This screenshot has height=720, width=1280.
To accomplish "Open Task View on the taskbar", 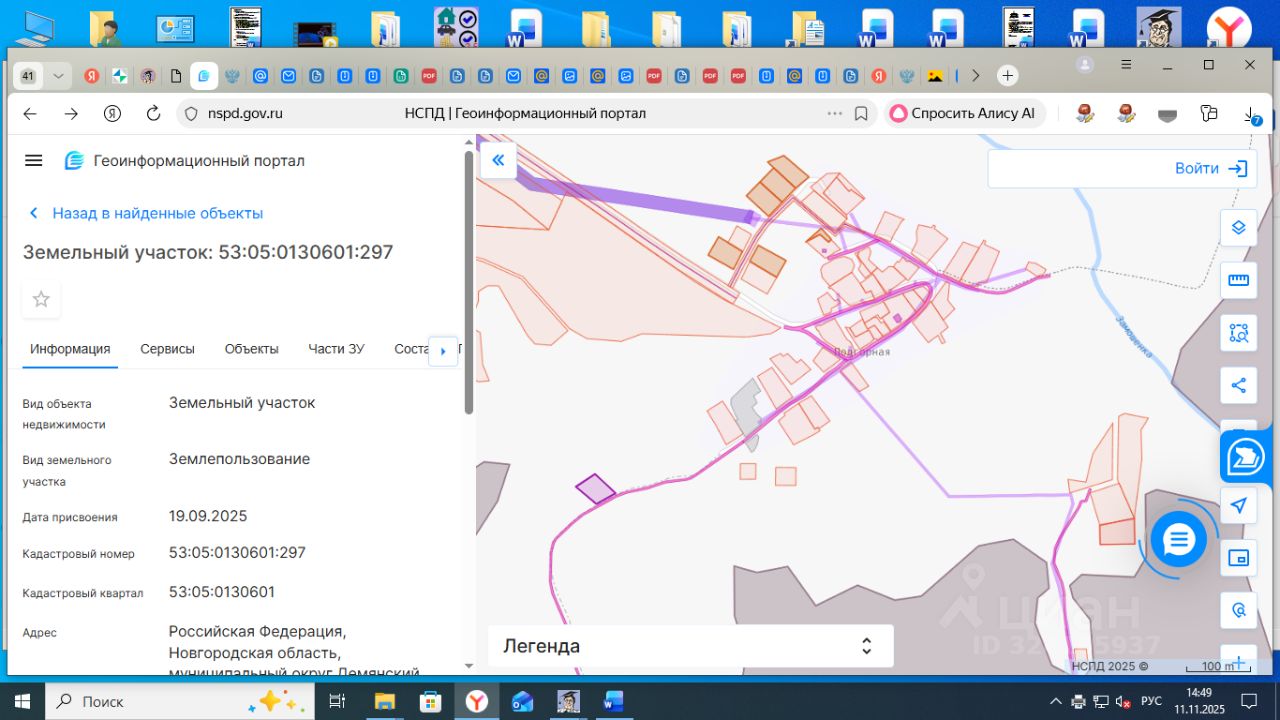I will pyautogui.click(x=337, y=701).
